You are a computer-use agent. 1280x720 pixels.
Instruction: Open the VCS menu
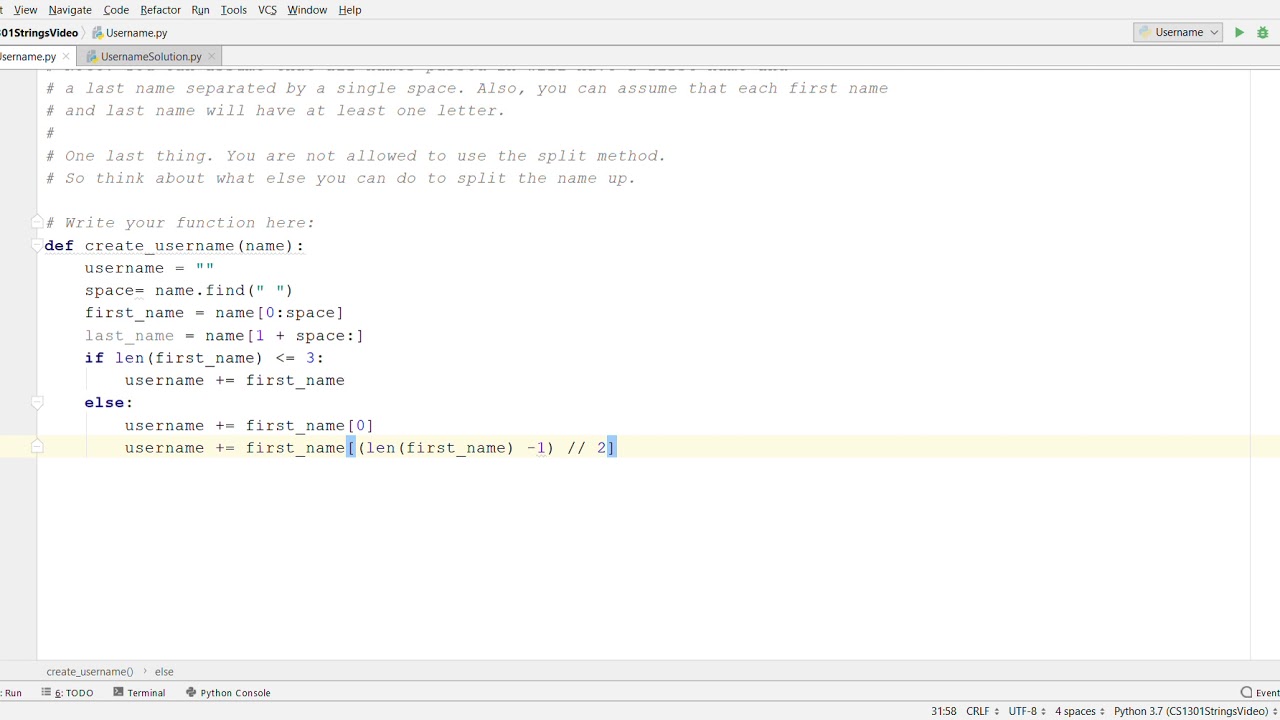pyautogui.click(x=267, y=10)
